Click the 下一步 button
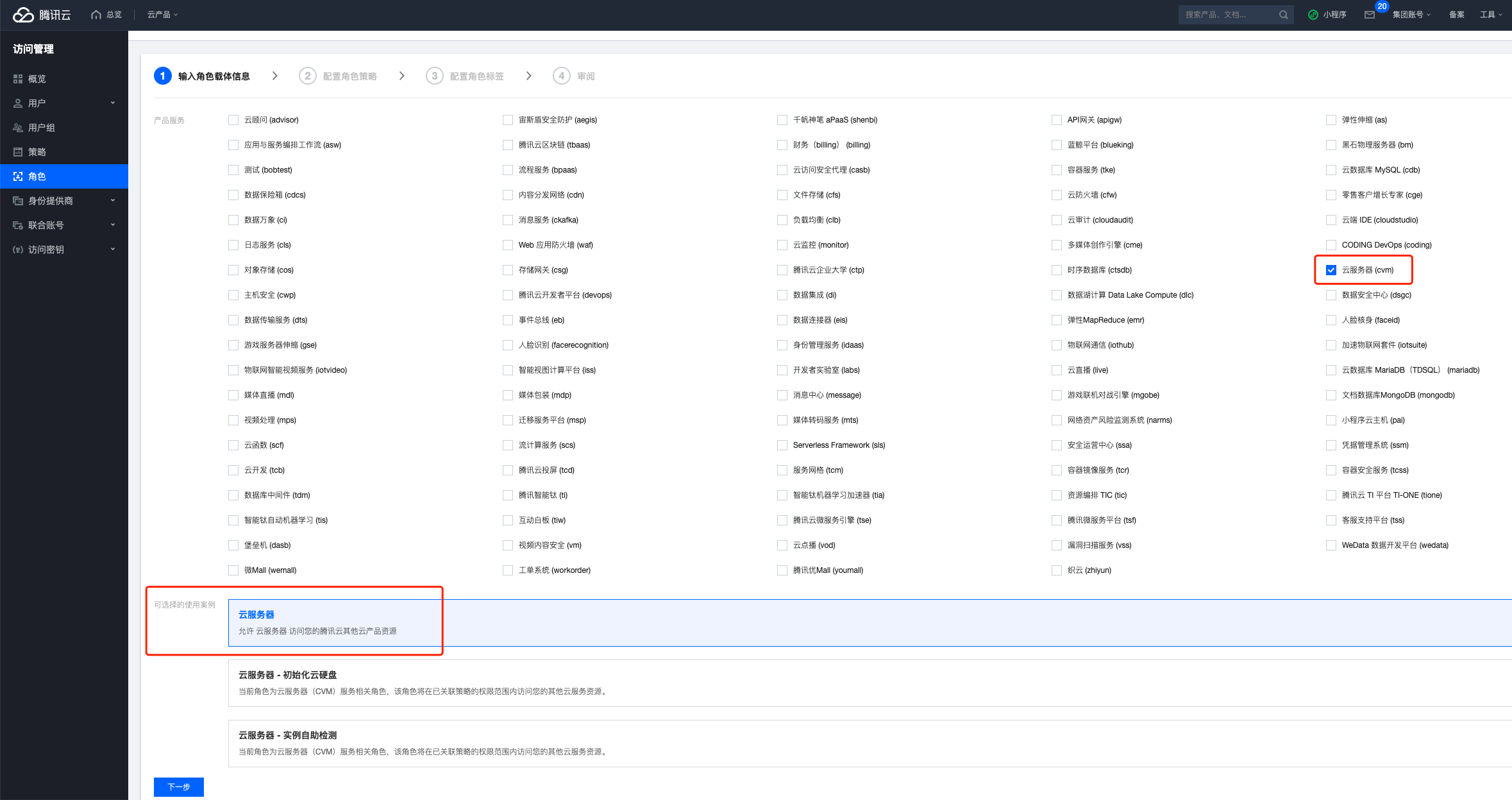Viewport: 1512px width, 800px height. (x=179, y=787)
